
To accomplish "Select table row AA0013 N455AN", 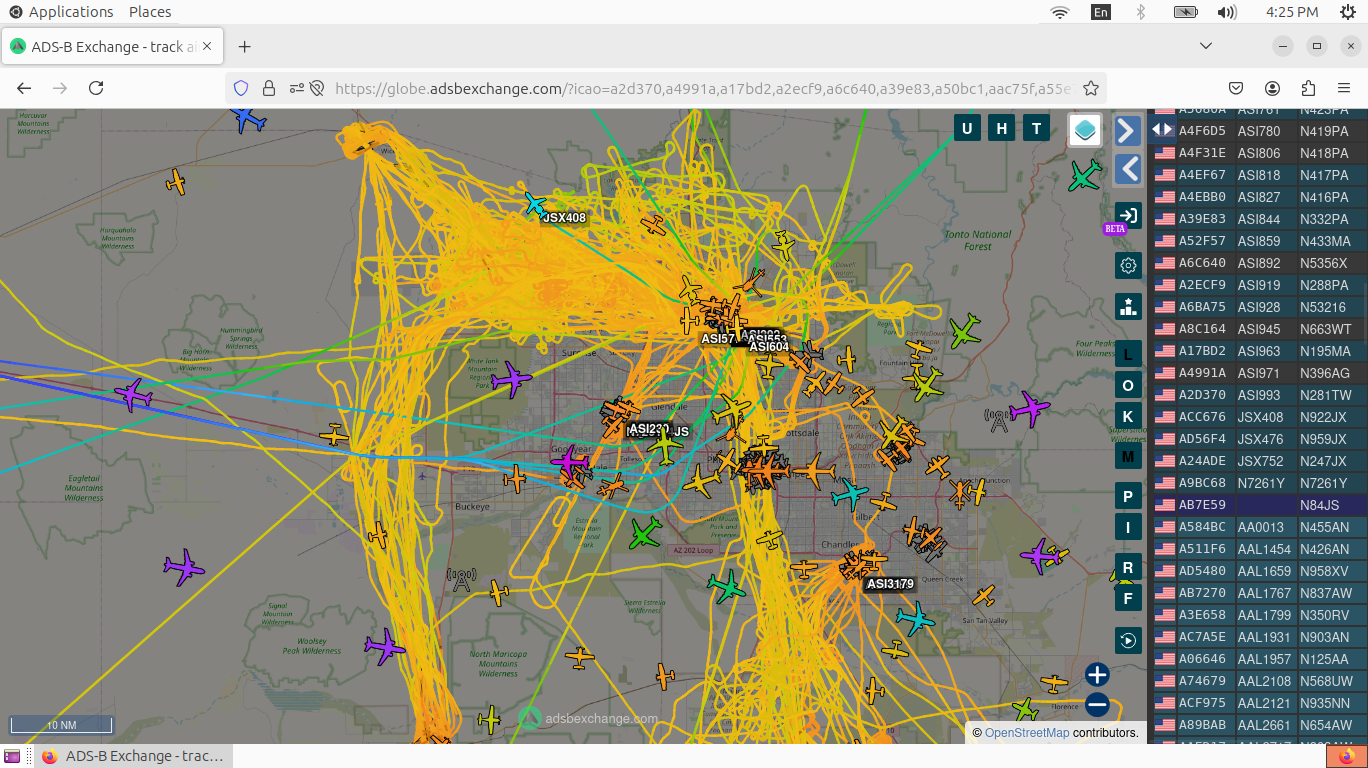I will tap(1260, 527).
